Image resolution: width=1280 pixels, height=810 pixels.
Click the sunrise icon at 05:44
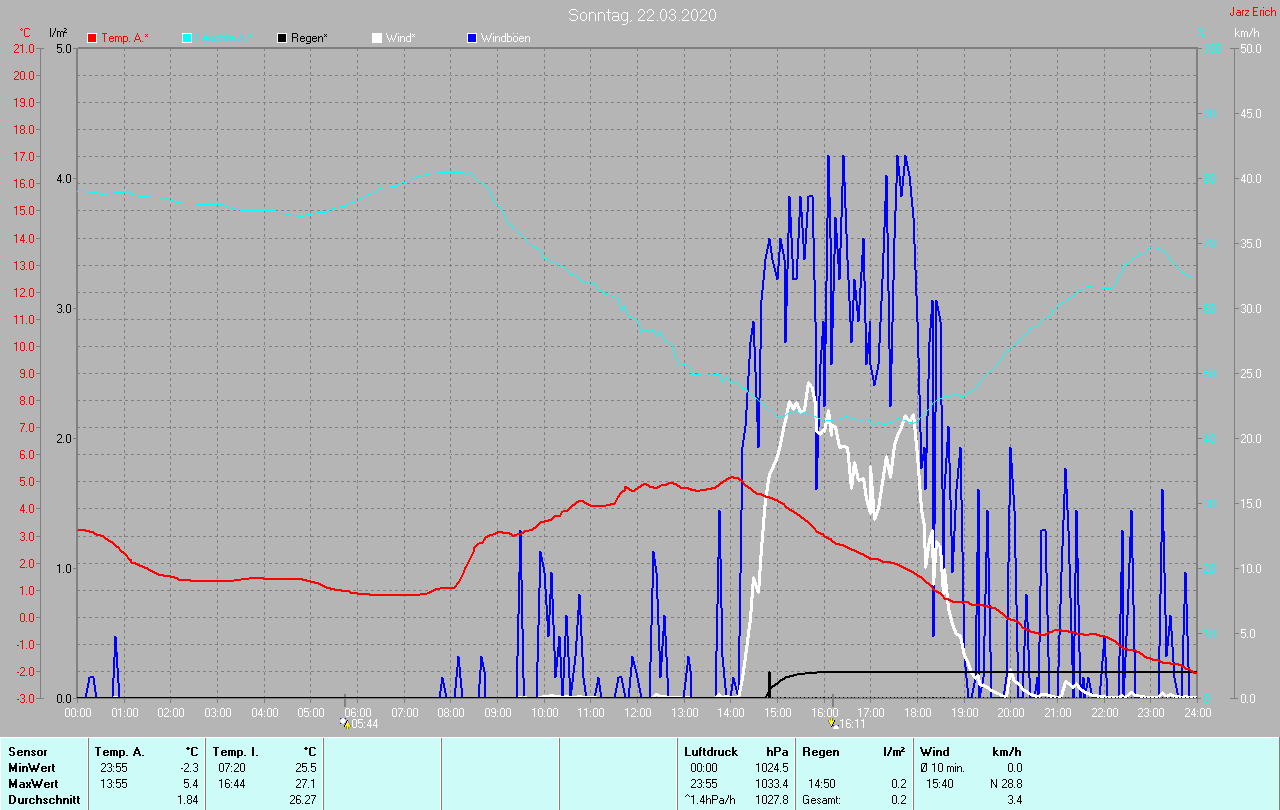coord(345,722)
